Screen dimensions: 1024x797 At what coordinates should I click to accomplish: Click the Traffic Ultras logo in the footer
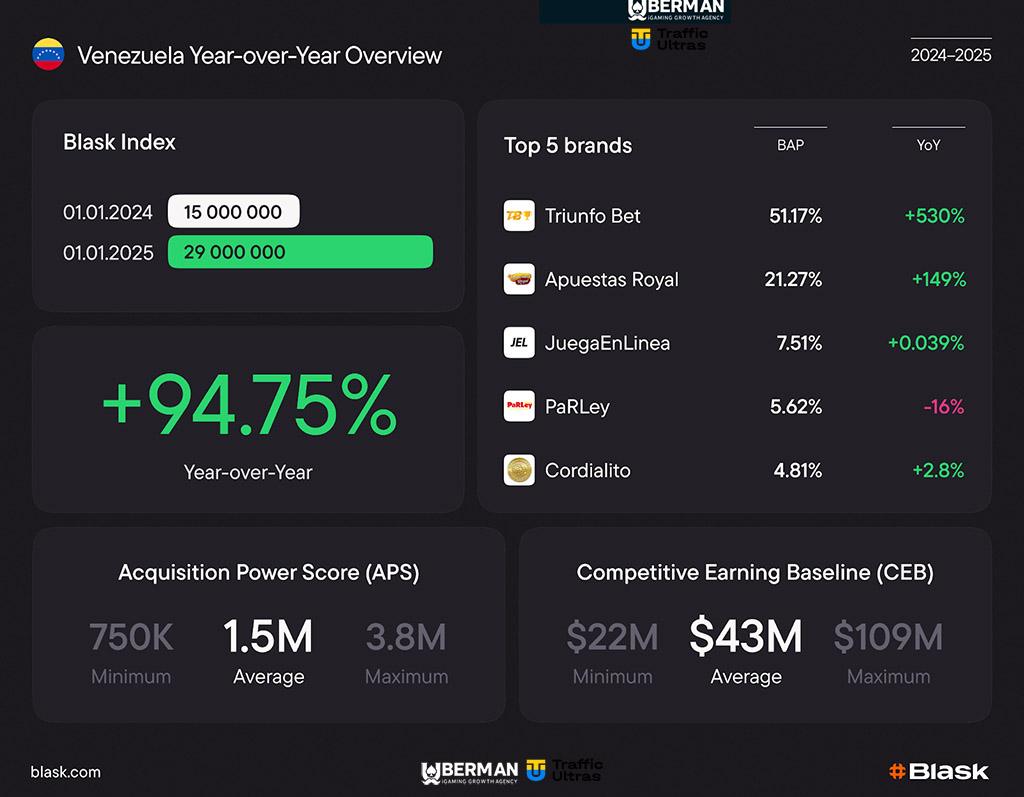(565, 770)
